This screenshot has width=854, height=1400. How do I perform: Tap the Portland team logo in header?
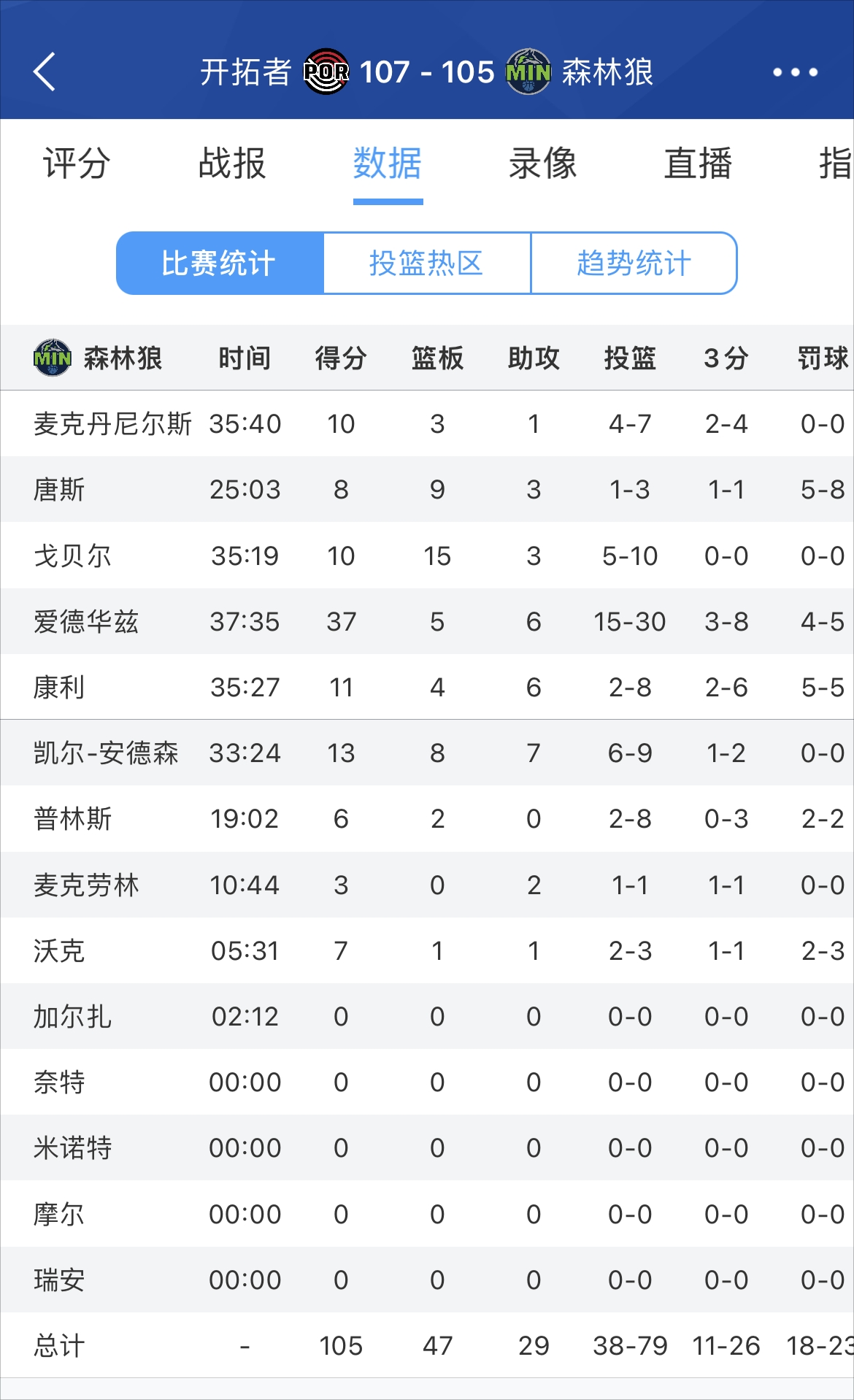(326, 72)
